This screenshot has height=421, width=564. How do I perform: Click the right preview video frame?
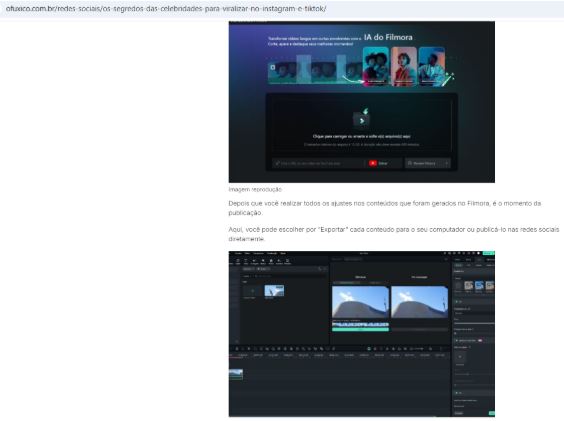419,302
